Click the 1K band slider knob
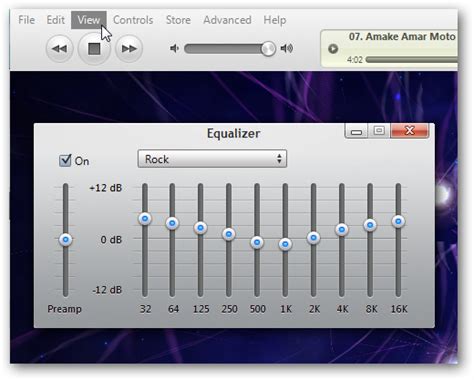 point(285,244)
